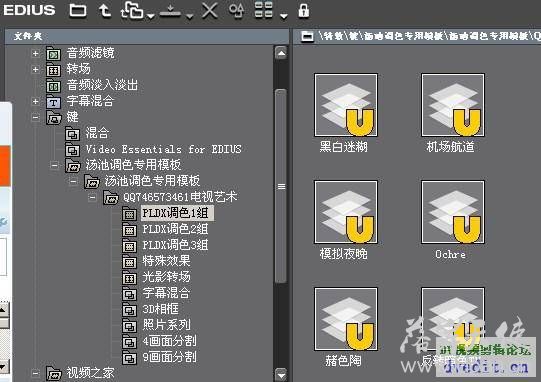Click the T icon beside 字幕混合
The image size is (541, 382).
coord(53,102)
